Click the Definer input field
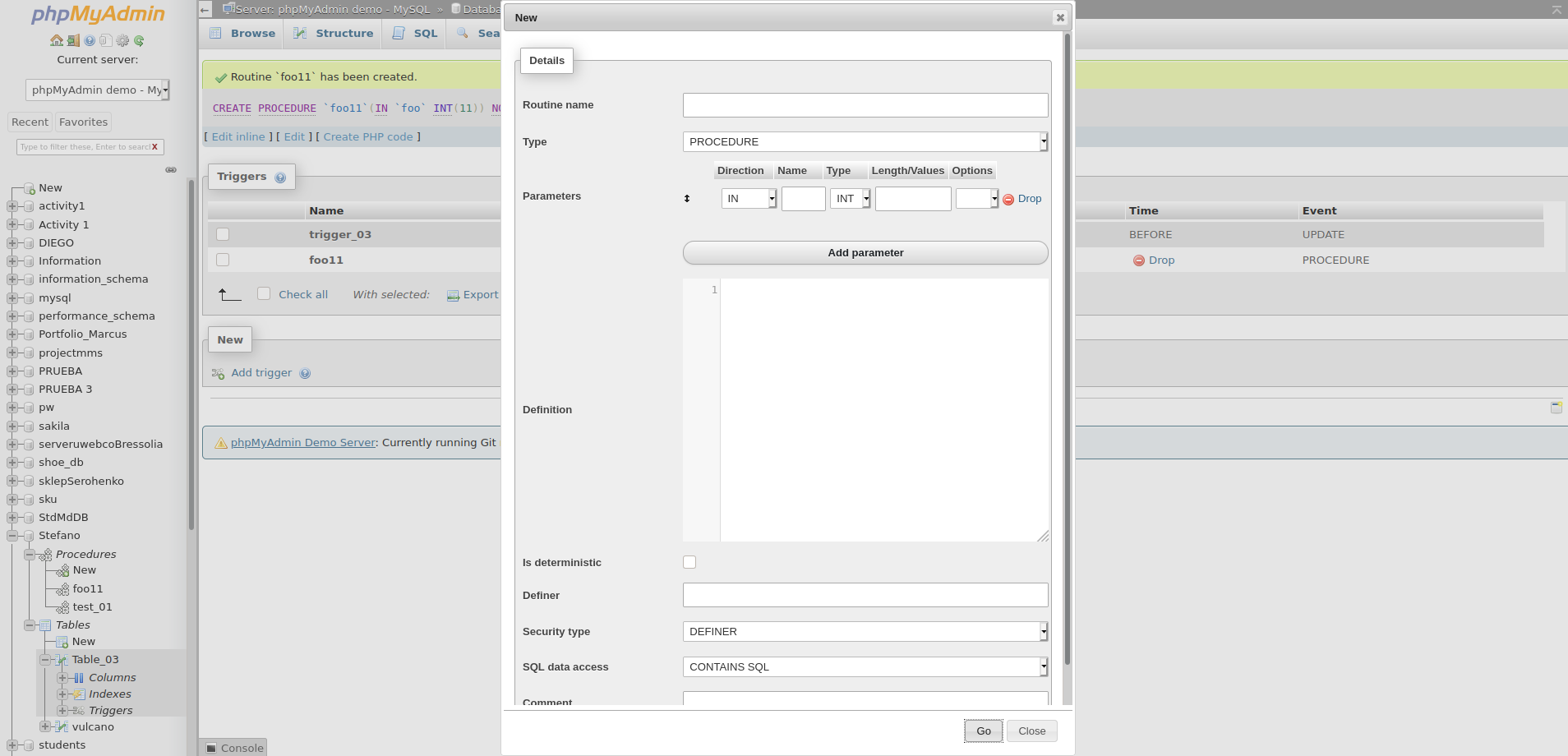 pyautogui.click(x=865, y=595)
